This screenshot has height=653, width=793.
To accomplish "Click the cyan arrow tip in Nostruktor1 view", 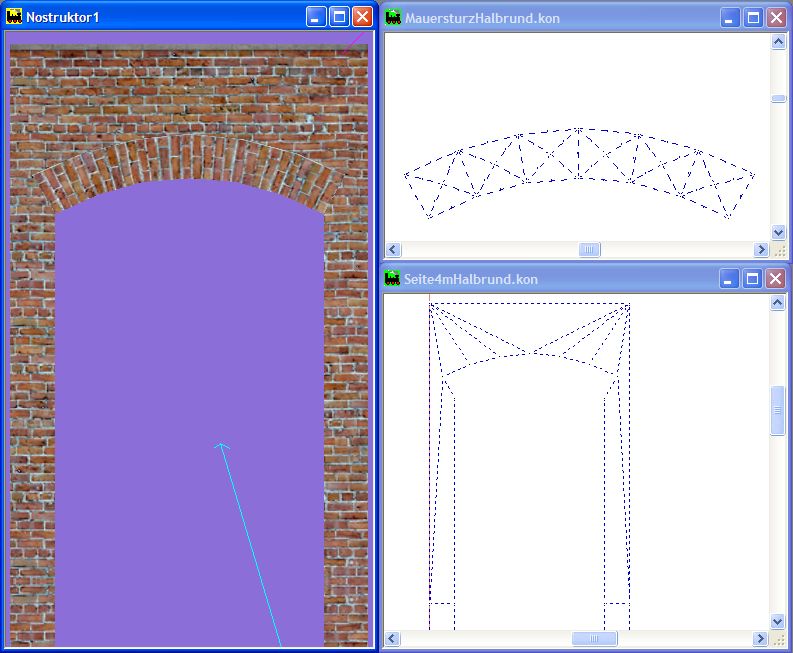I will 222,445.
